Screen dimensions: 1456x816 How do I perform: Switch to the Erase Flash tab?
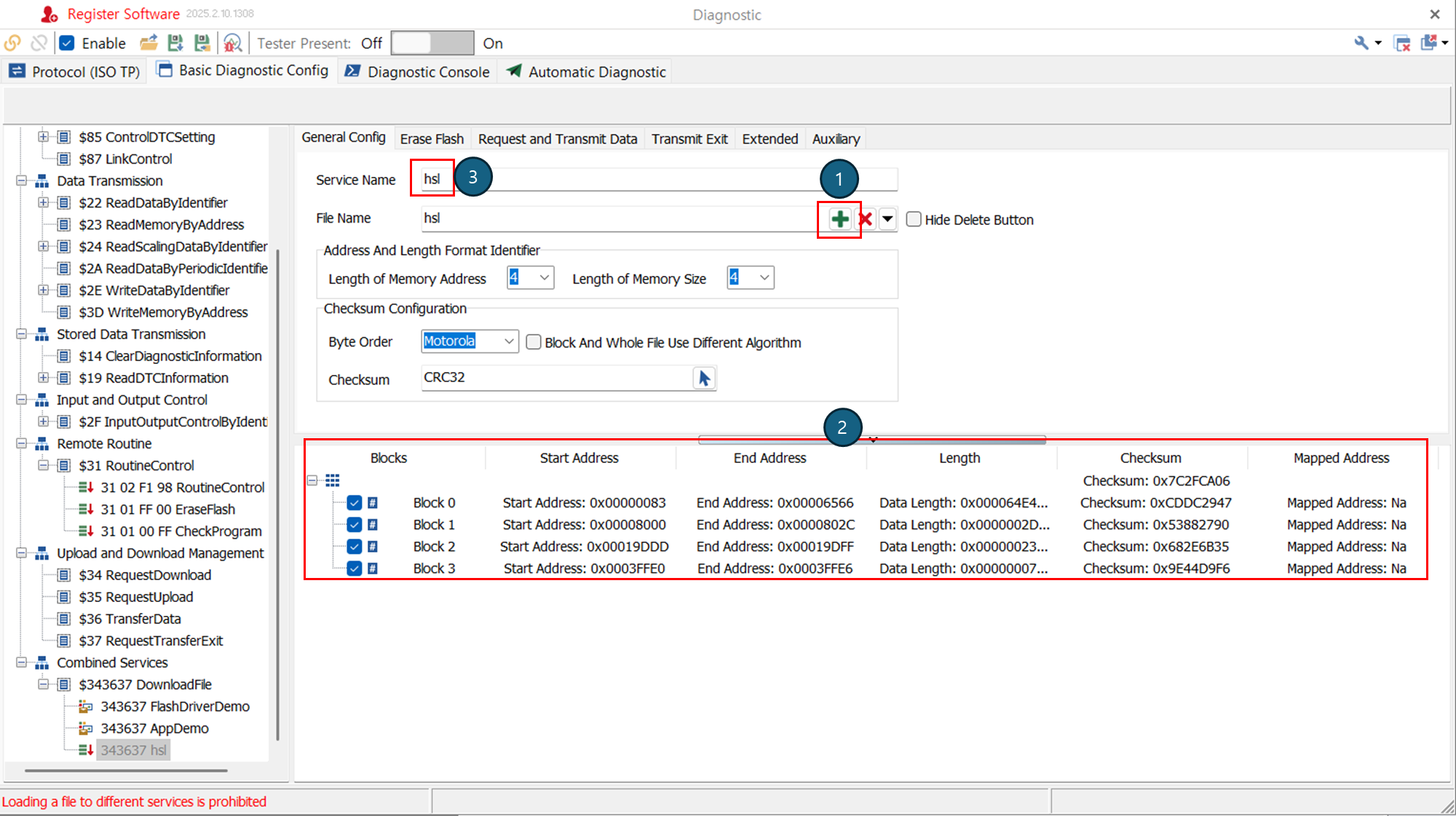coord(432,139)
